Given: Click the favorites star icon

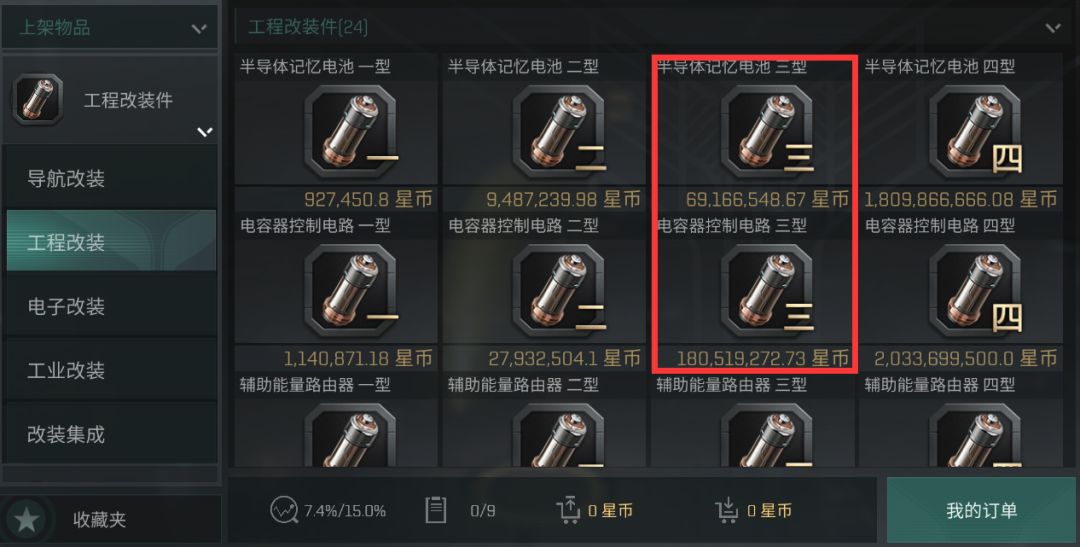Looking at the screenshot, I should pyautogui.click(x=26, y=519).
